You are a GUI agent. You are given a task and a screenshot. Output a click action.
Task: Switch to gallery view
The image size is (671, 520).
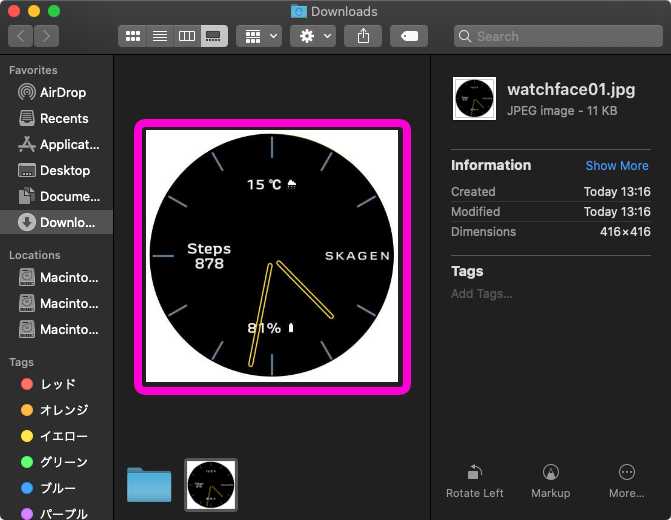coord(214,36)
